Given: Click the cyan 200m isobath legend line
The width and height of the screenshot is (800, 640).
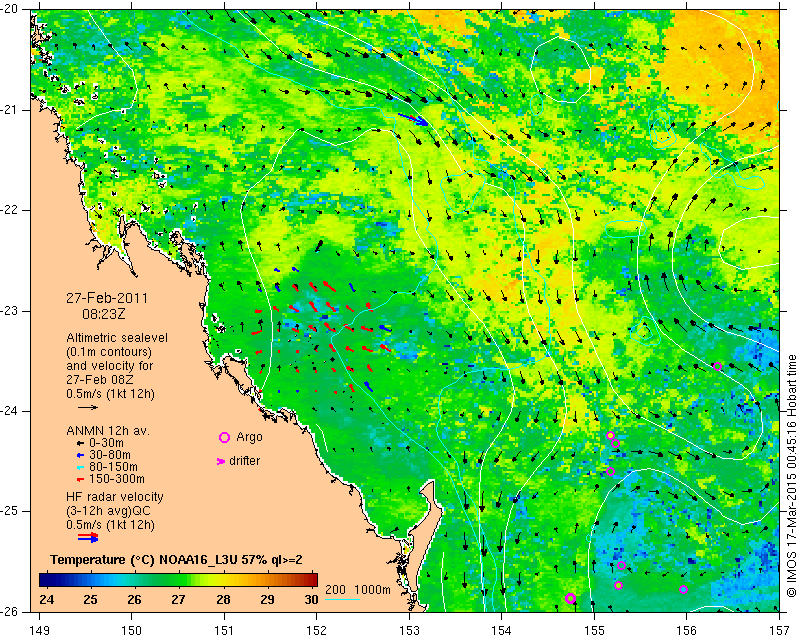Looking at the screenshot, I should pyautogui.click(x=343, y=599).
